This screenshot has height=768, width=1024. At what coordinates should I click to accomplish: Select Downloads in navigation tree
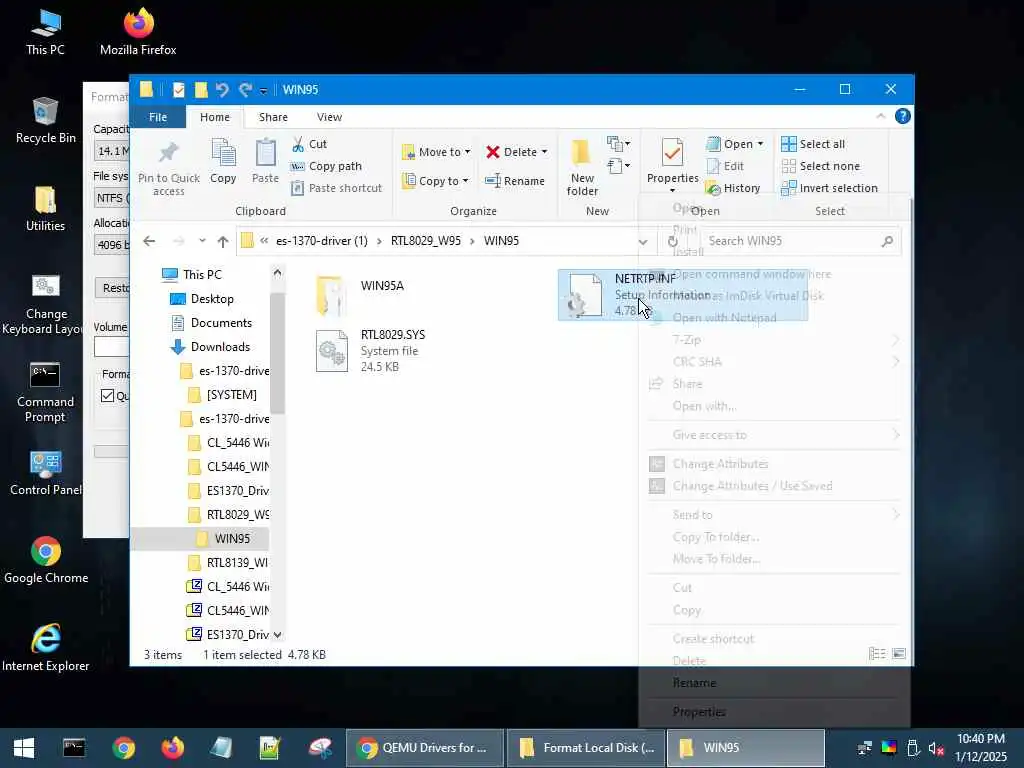(219, 347)
